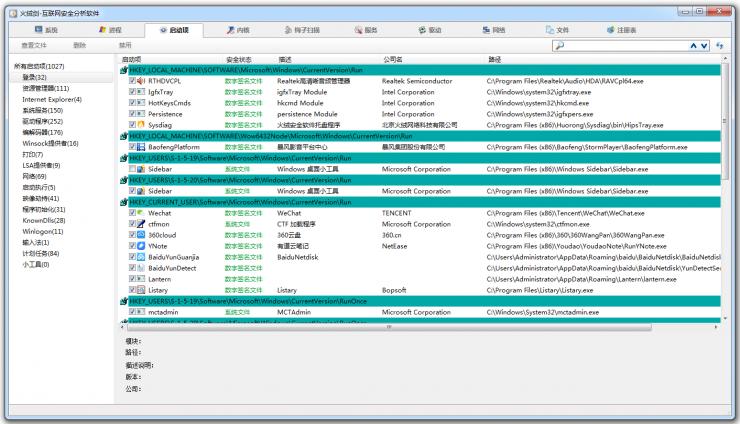Select the Wechat app icon
Screen dimensions: 740x424
pyautogui.click(x=141, y=213)
